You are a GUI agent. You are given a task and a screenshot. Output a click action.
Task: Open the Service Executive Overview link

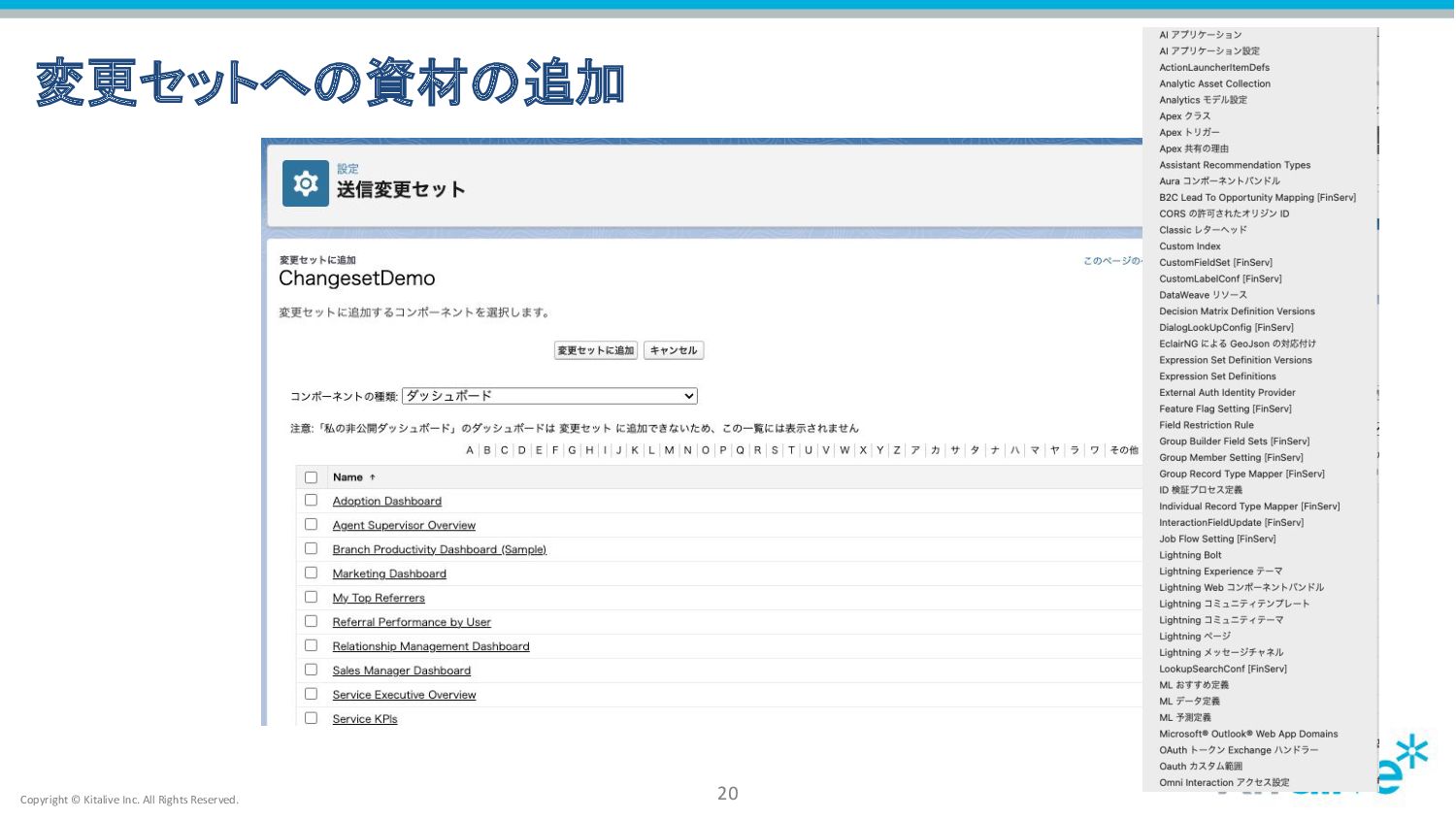pos(404,696)
